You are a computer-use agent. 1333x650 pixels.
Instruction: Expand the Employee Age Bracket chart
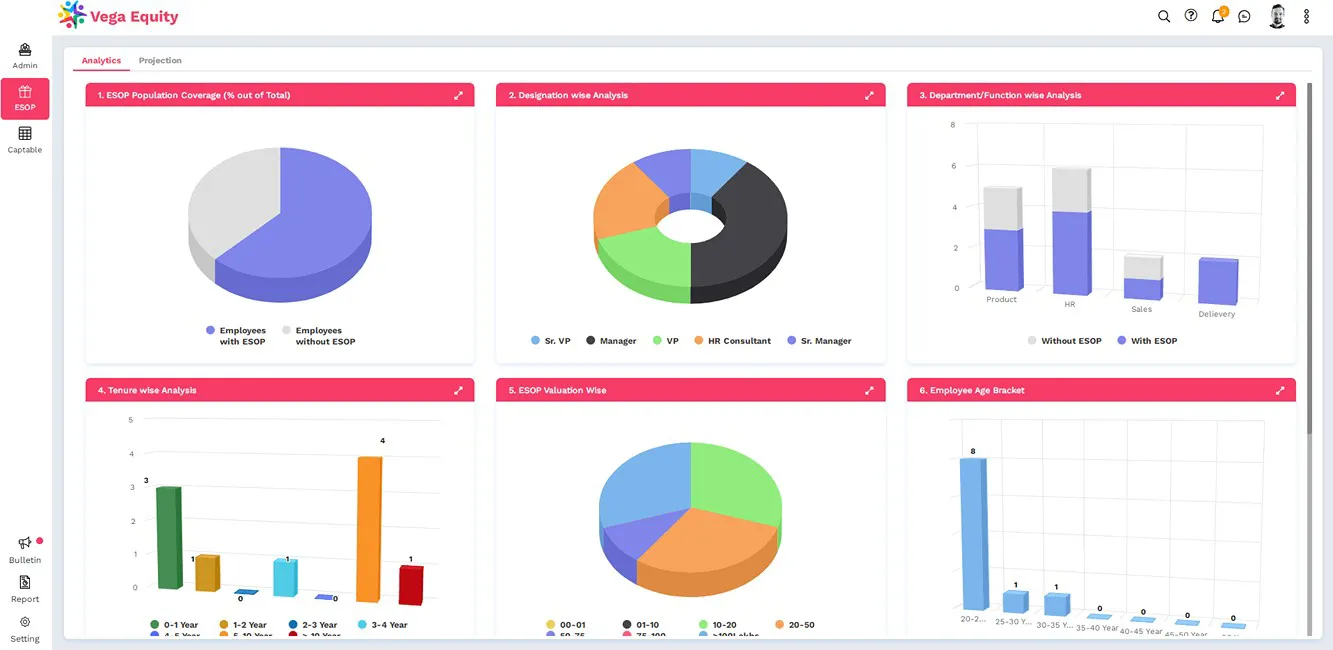(1280, 390)
